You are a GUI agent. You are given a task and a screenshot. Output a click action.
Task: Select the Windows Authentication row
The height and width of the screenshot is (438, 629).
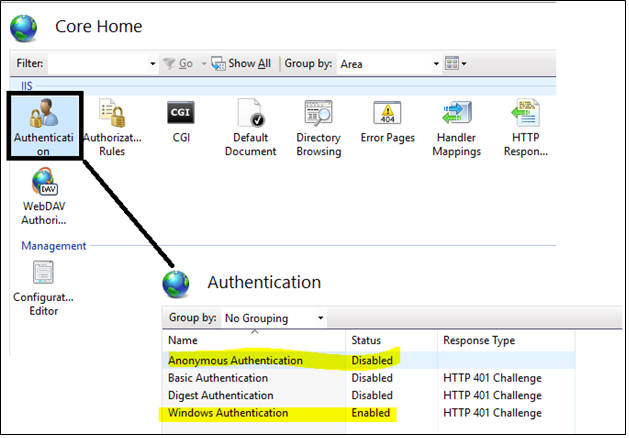tap(231, 413)
